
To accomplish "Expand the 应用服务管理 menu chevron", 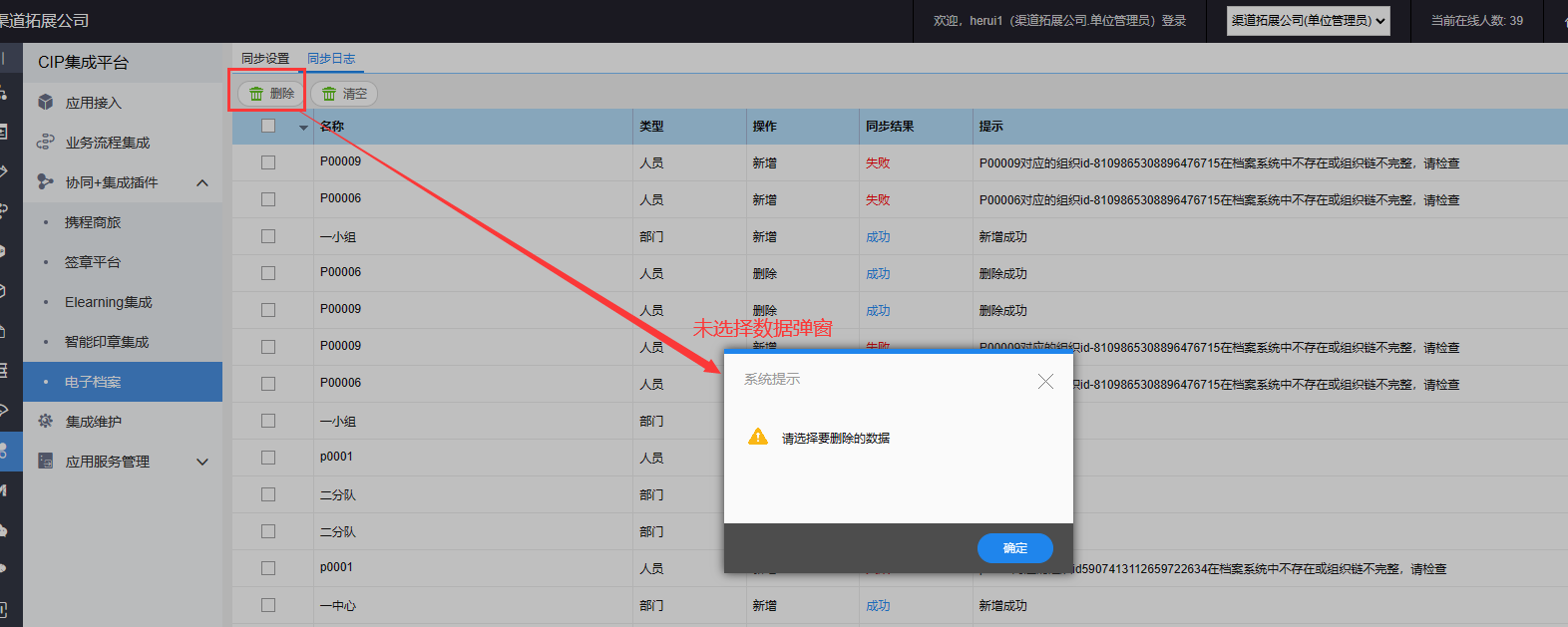I will tap(202, 462).
